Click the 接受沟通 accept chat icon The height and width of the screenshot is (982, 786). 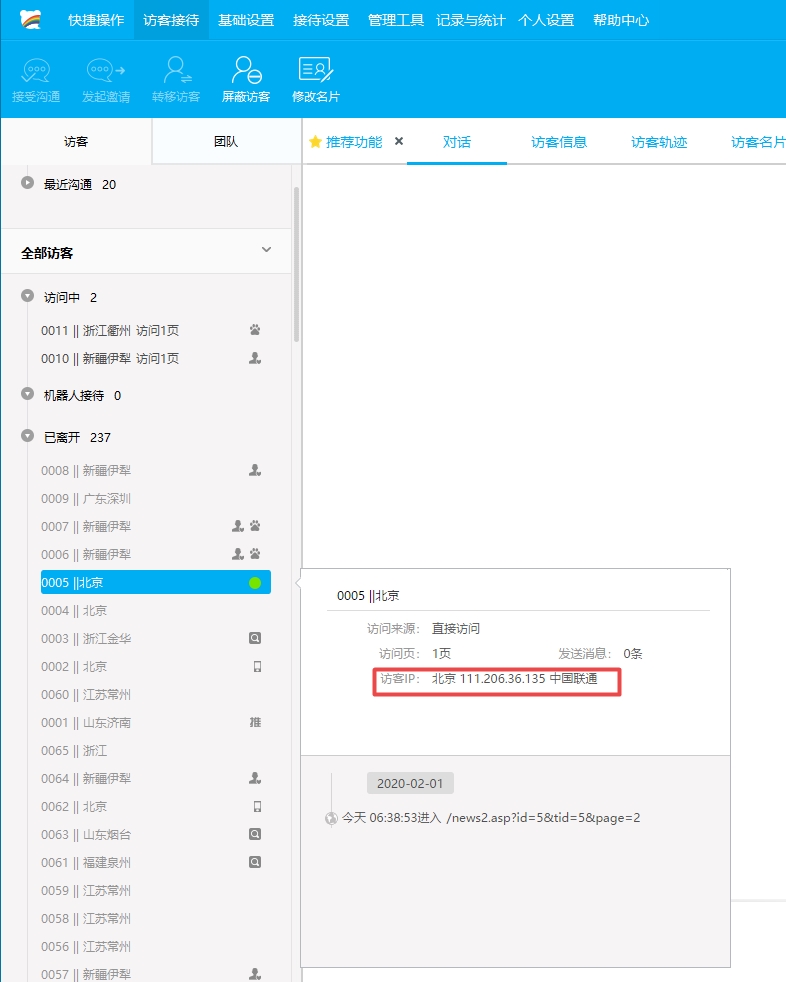36,71
